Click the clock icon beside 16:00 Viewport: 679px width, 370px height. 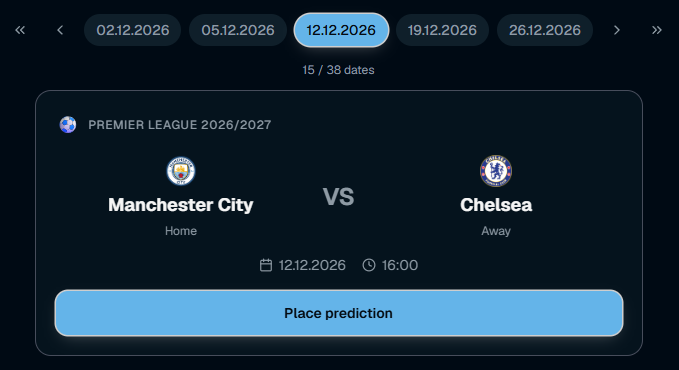(x=369, y=265)
